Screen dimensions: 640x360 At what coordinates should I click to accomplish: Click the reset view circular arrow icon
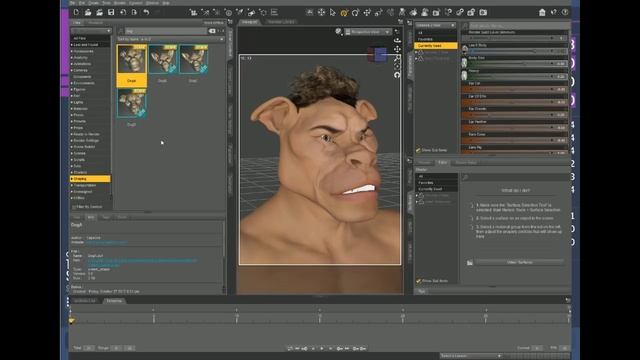coord(397,75)
